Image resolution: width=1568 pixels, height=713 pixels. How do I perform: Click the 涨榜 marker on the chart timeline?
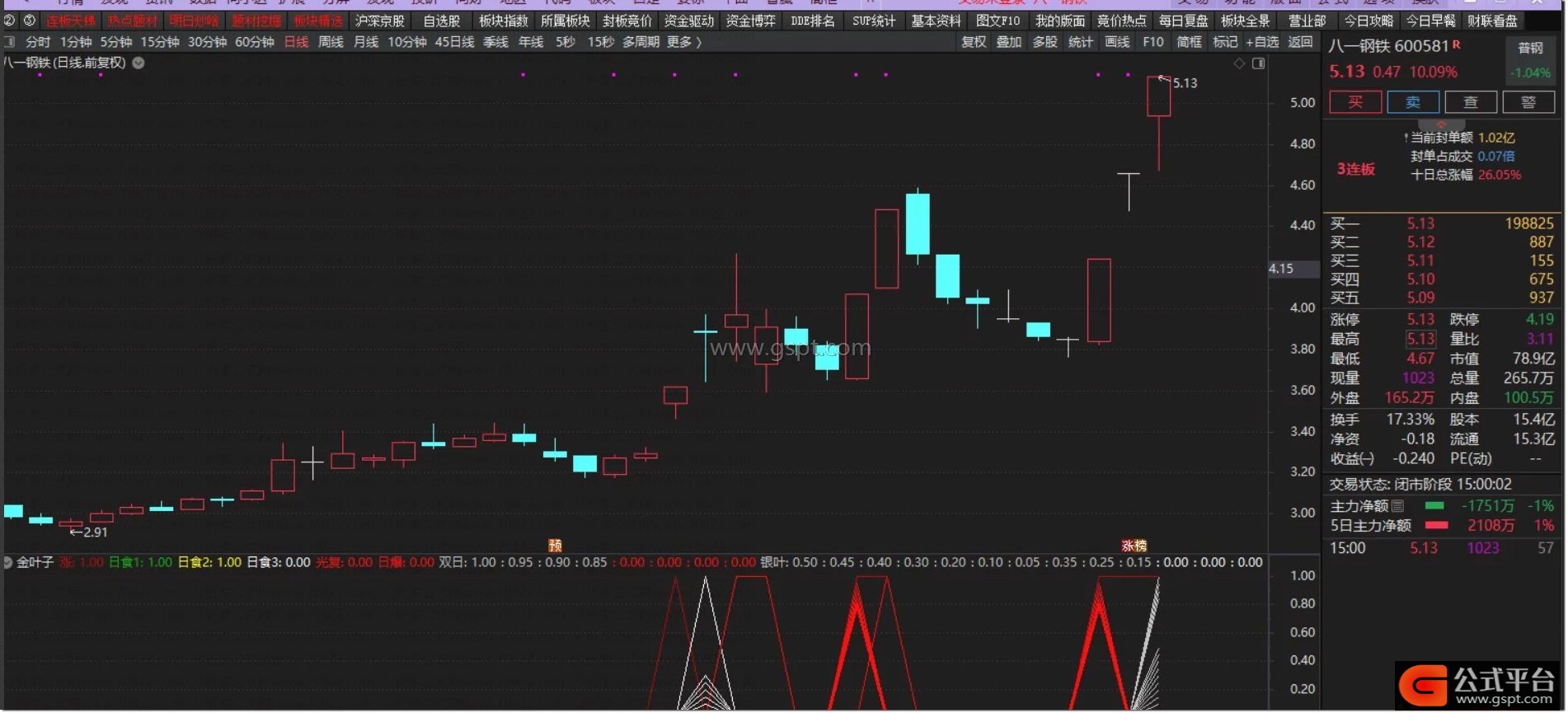1134,546
